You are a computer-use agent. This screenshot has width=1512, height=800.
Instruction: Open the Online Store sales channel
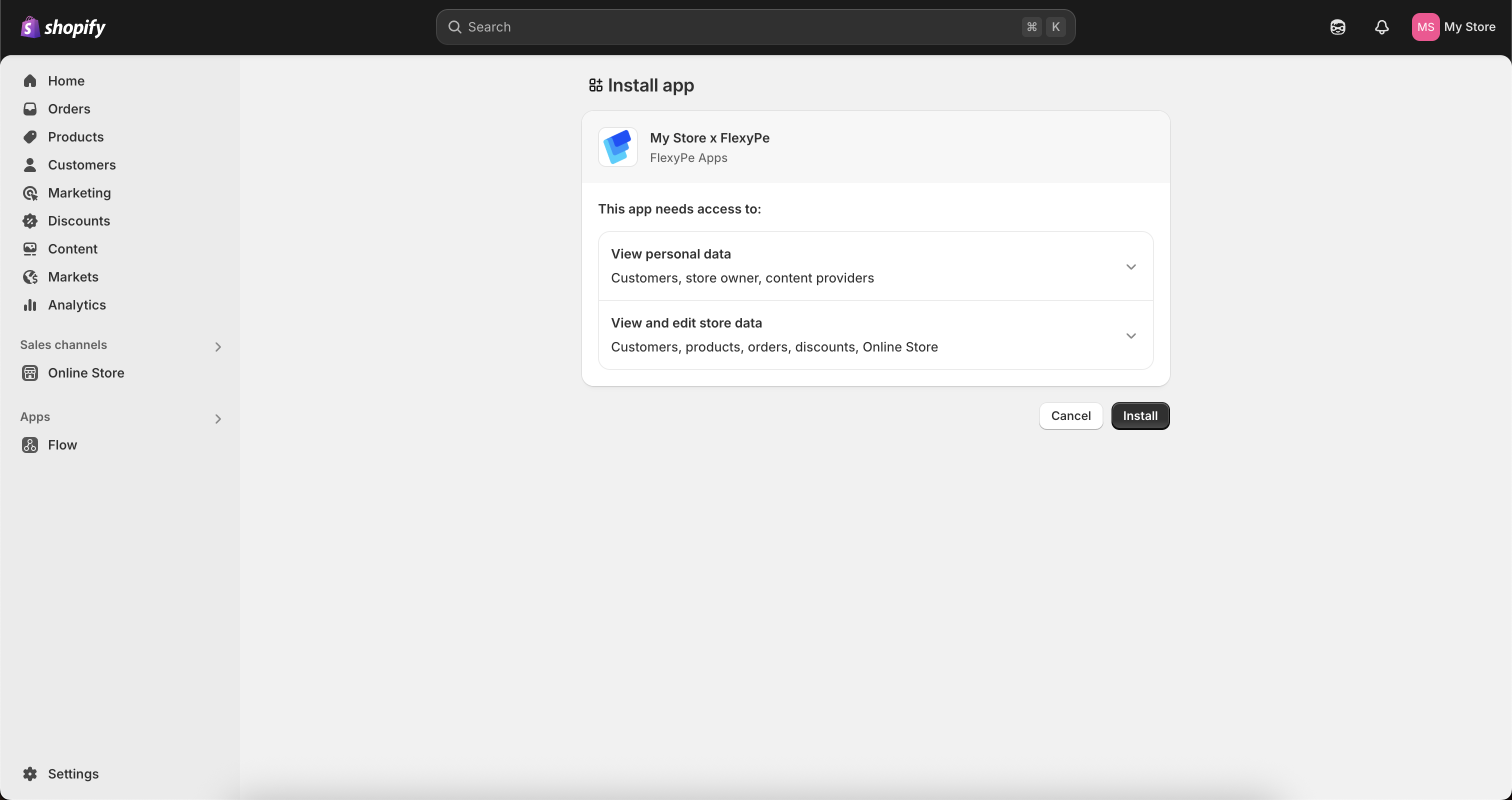pyautogui.click(x=85, y=372)
